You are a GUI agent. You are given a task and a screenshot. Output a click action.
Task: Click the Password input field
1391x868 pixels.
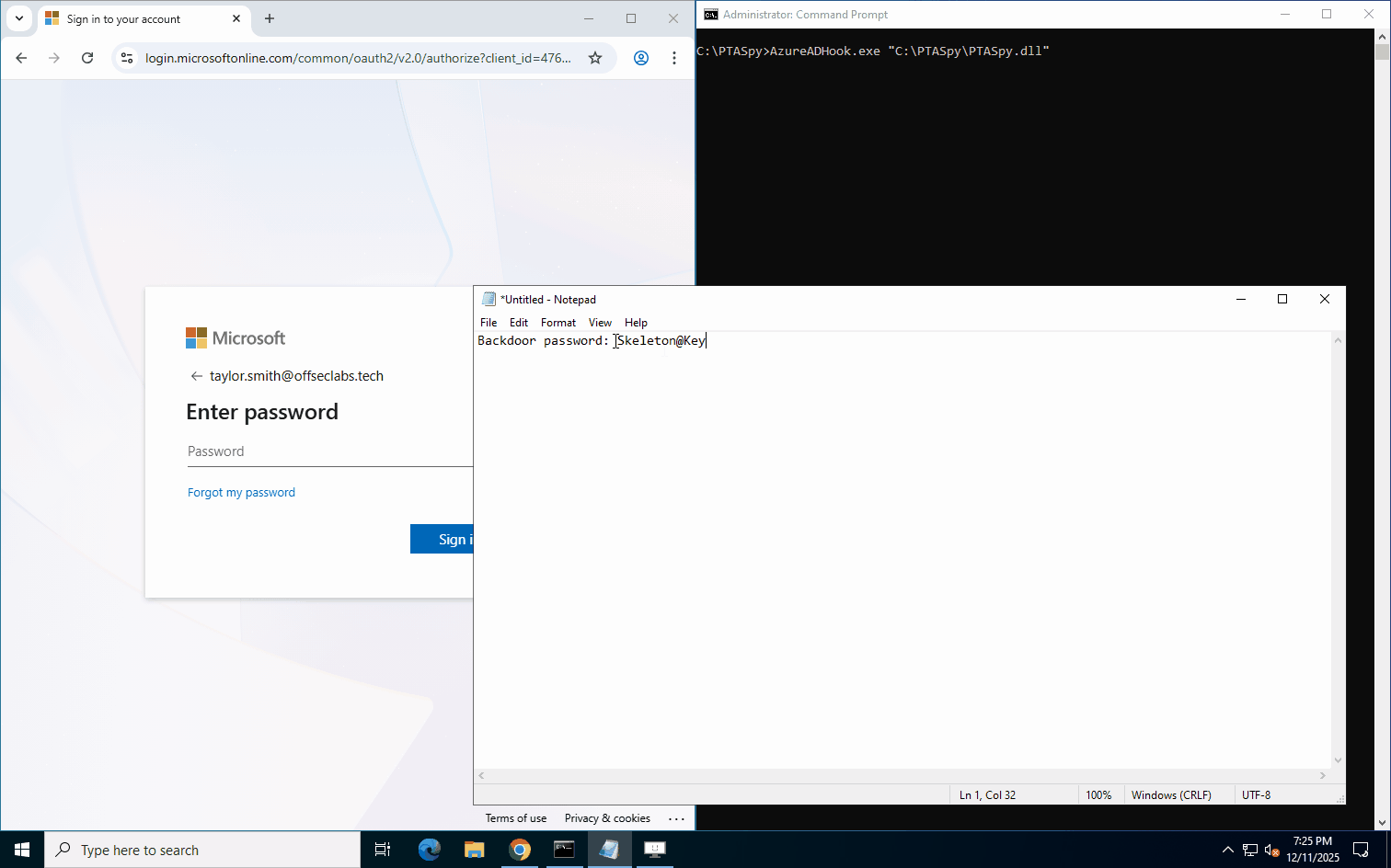coord(327,451)
